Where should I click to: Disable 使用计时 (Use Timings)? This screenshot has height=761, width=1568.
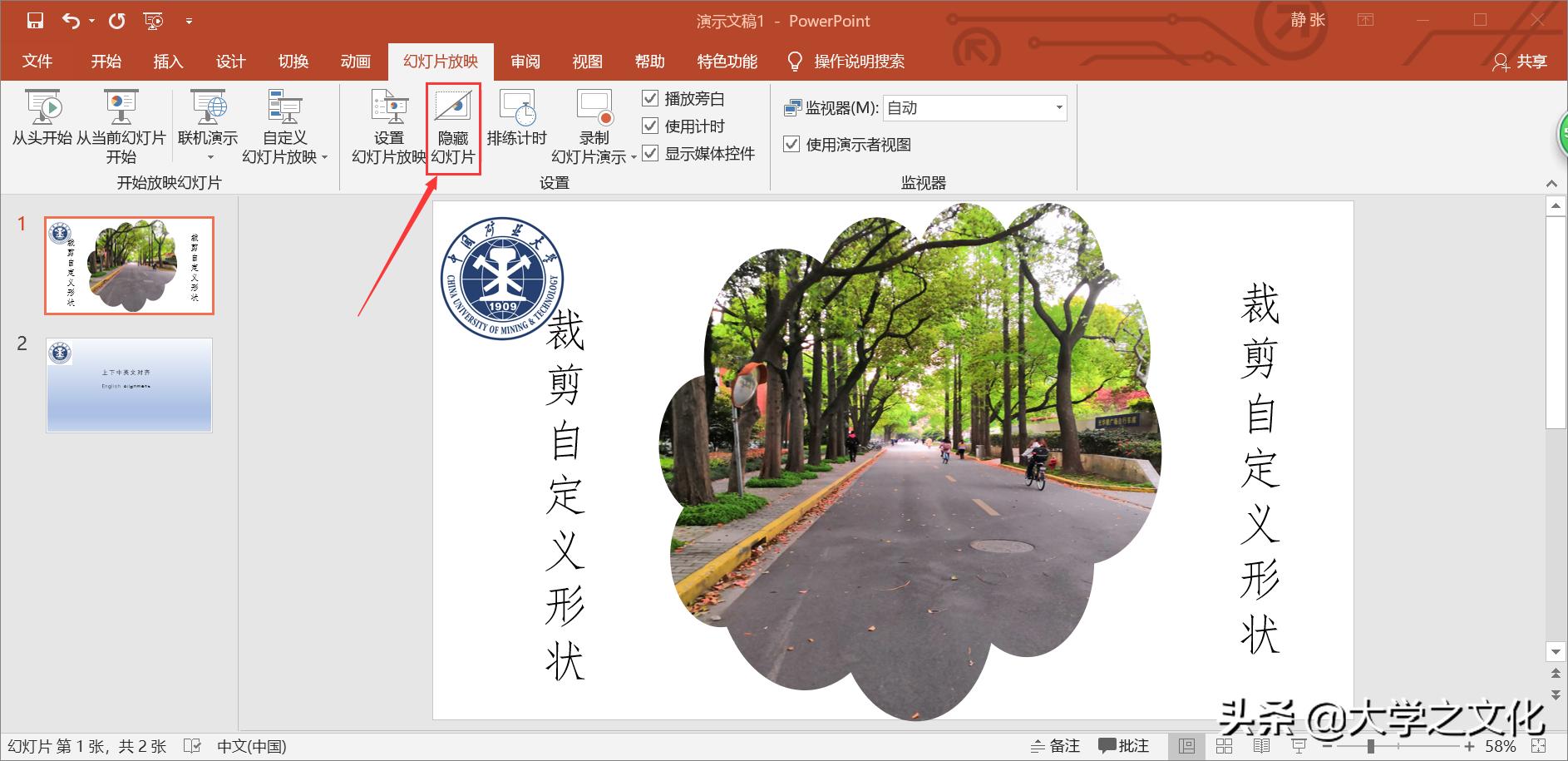(651, 126)
